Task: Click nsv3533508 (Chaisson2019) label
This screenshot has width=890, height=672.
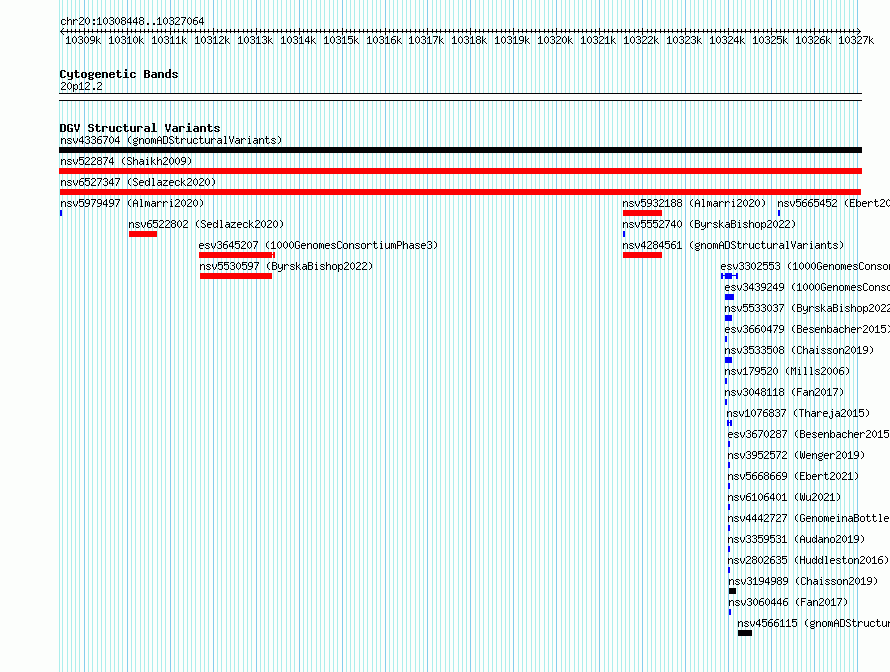Action: (x=799, y=350)
